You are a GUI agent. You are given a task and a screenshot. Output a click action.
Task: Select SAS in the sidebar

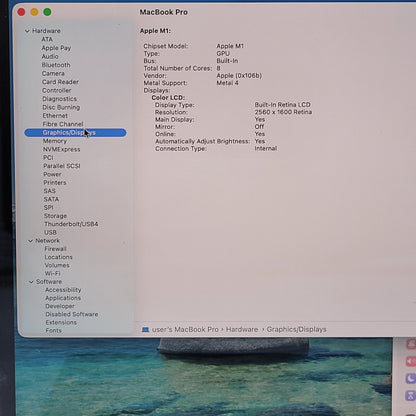click(50, 191)
